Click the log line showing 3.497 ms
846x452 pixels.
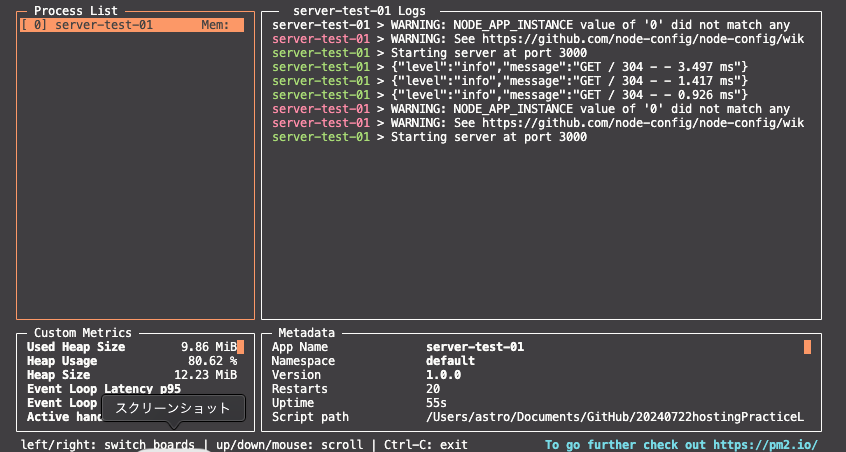510,67
